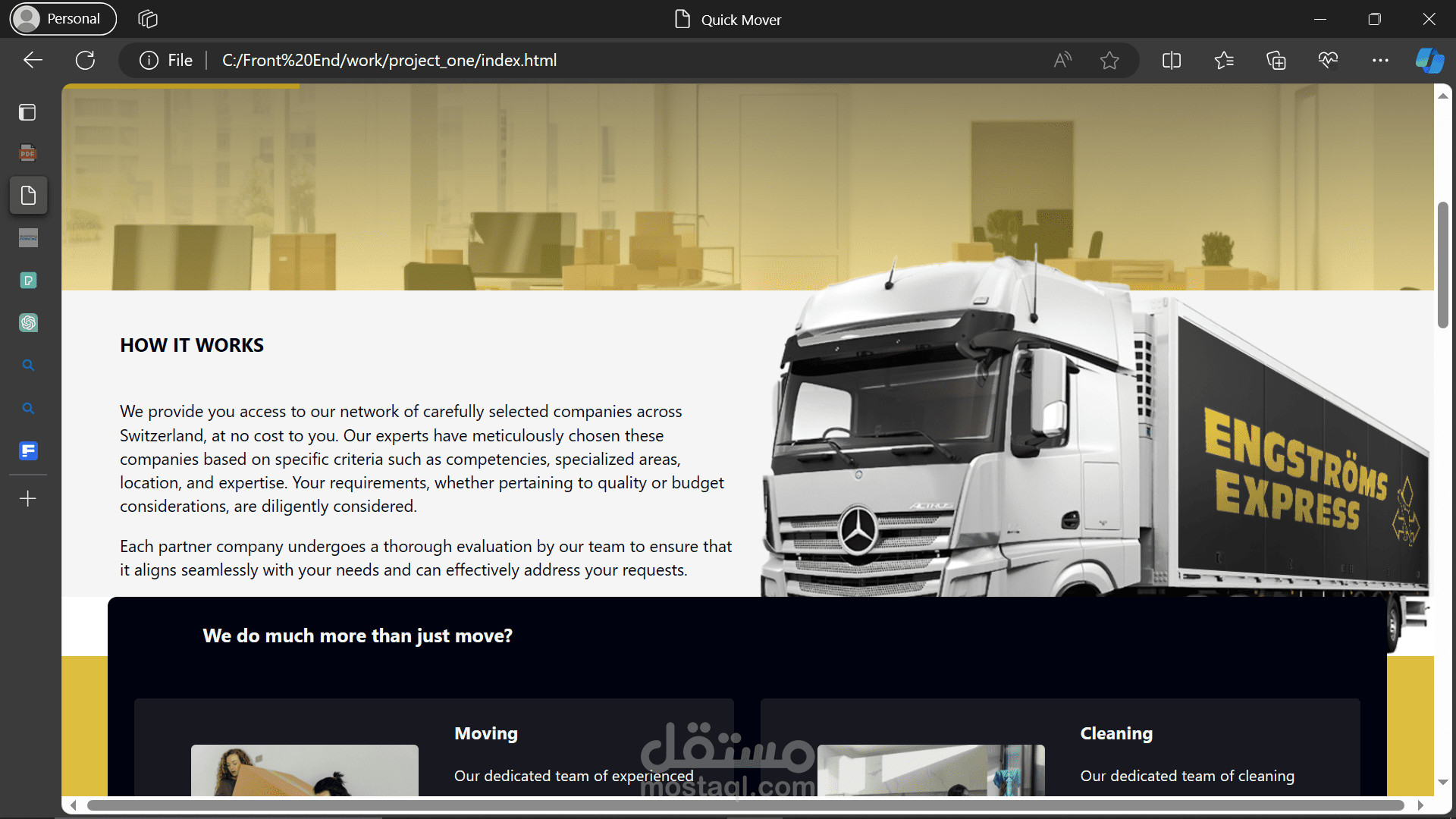Open Collections panel
The width and height of the screenshot is (1456, 819).
tap(1276, 60)
